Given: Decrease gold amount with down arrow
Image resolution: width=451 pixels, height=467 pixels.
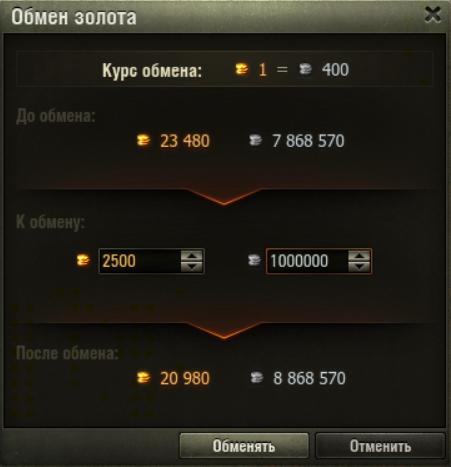Looking at the screenshot, I should 192,266.
